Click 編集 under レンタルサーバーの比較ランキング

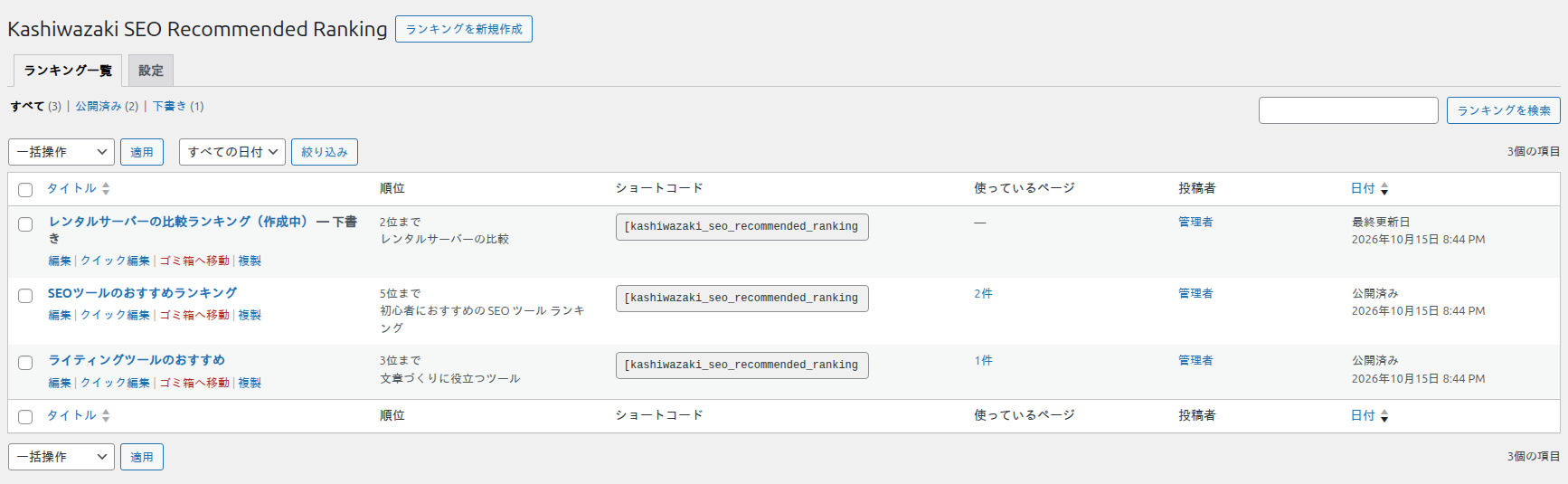pyautogui.click(x=60, y=261)
